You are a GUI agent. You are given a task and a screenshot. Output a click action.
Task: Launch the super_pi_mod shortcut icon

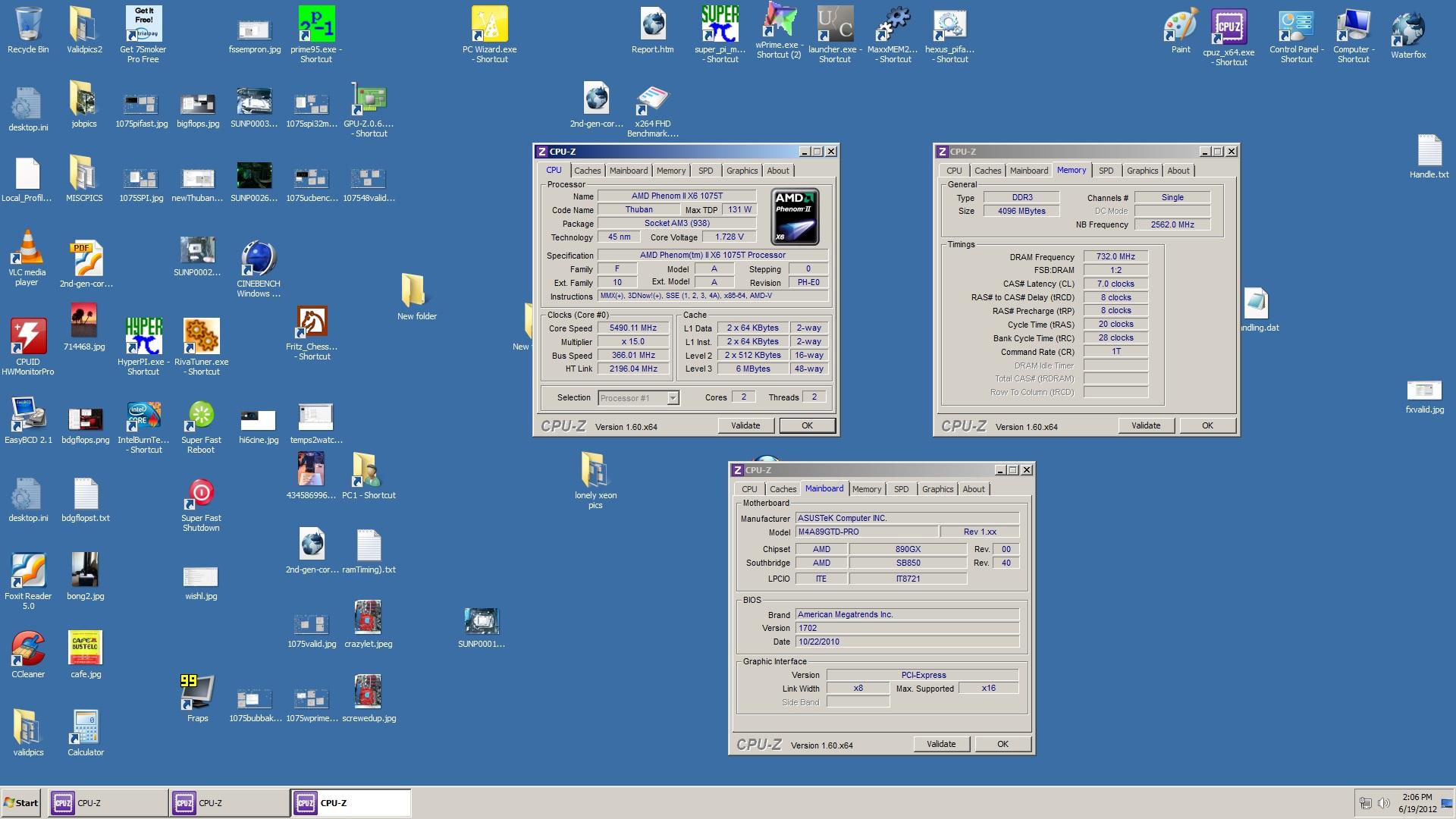pyautogui.click(x=720, y=34)
